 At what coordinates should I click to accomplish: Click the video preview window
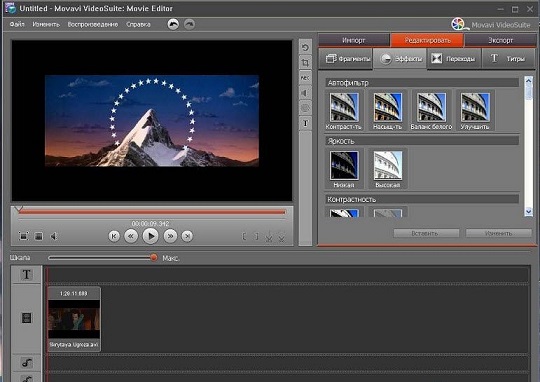pos(152,121)
